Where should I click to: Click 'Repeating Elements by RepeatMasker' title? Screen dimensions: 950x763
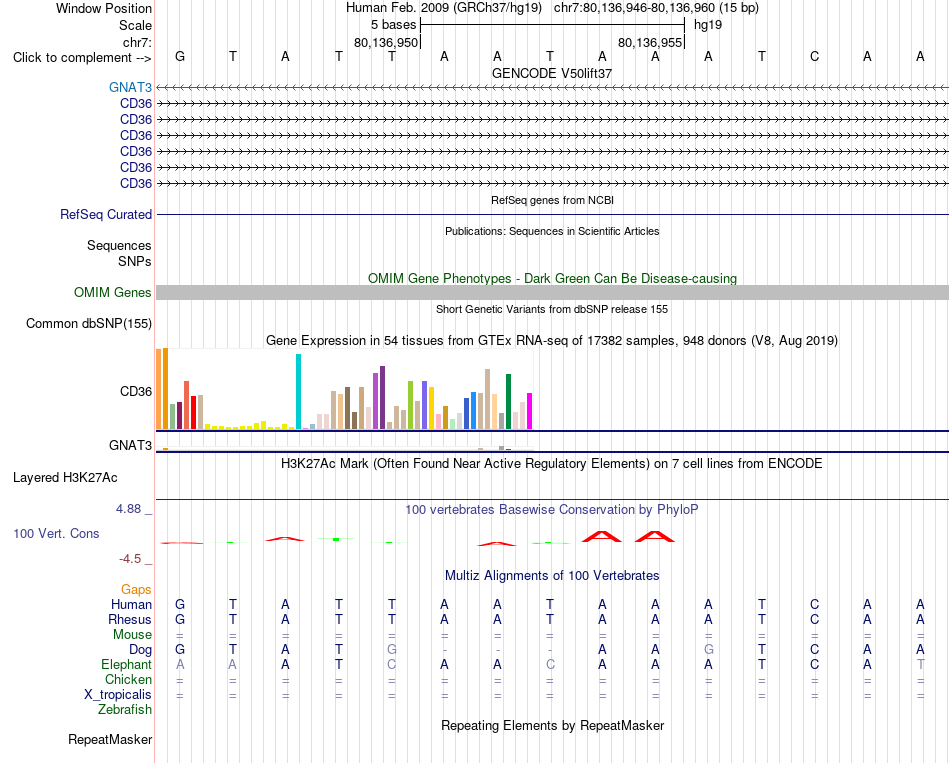click(553, 725)
